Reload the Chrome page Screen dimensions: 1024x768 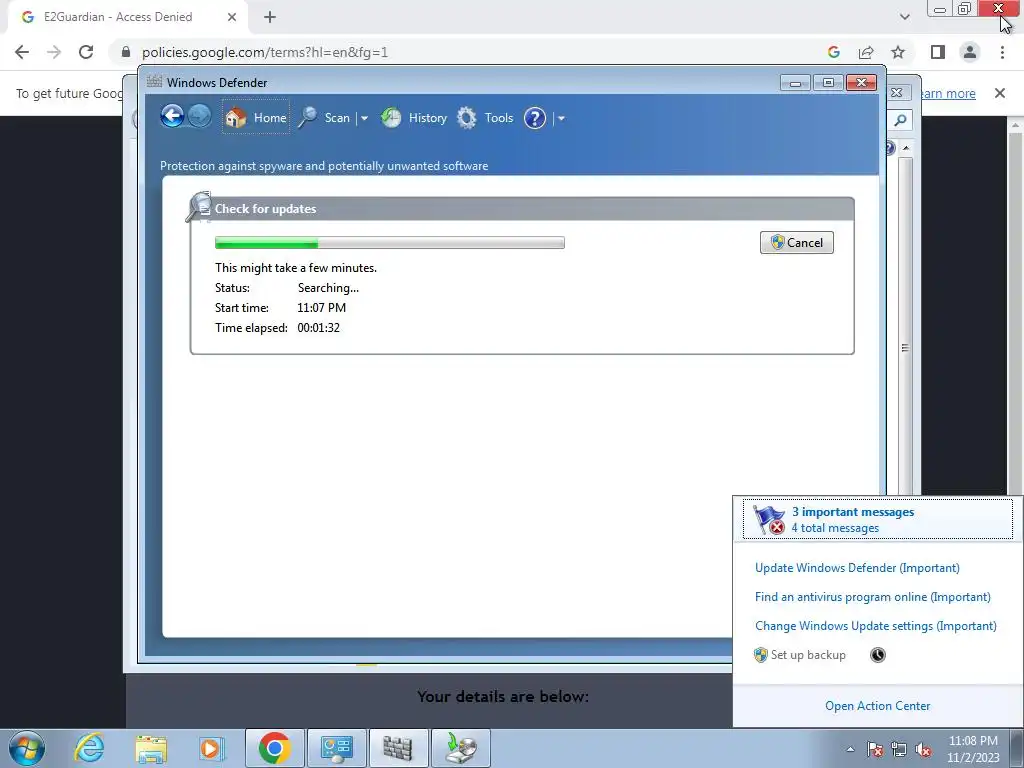(86, 52)
